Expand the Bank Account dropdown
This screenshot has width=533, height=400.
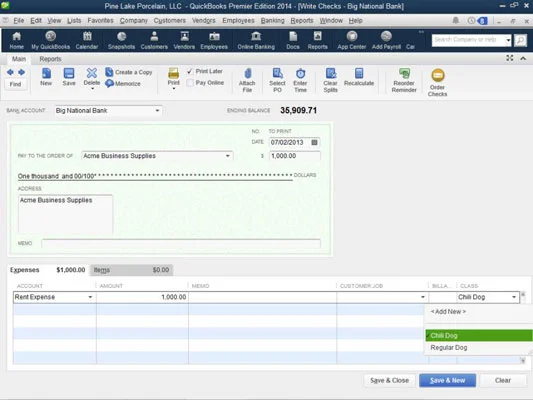157,111
